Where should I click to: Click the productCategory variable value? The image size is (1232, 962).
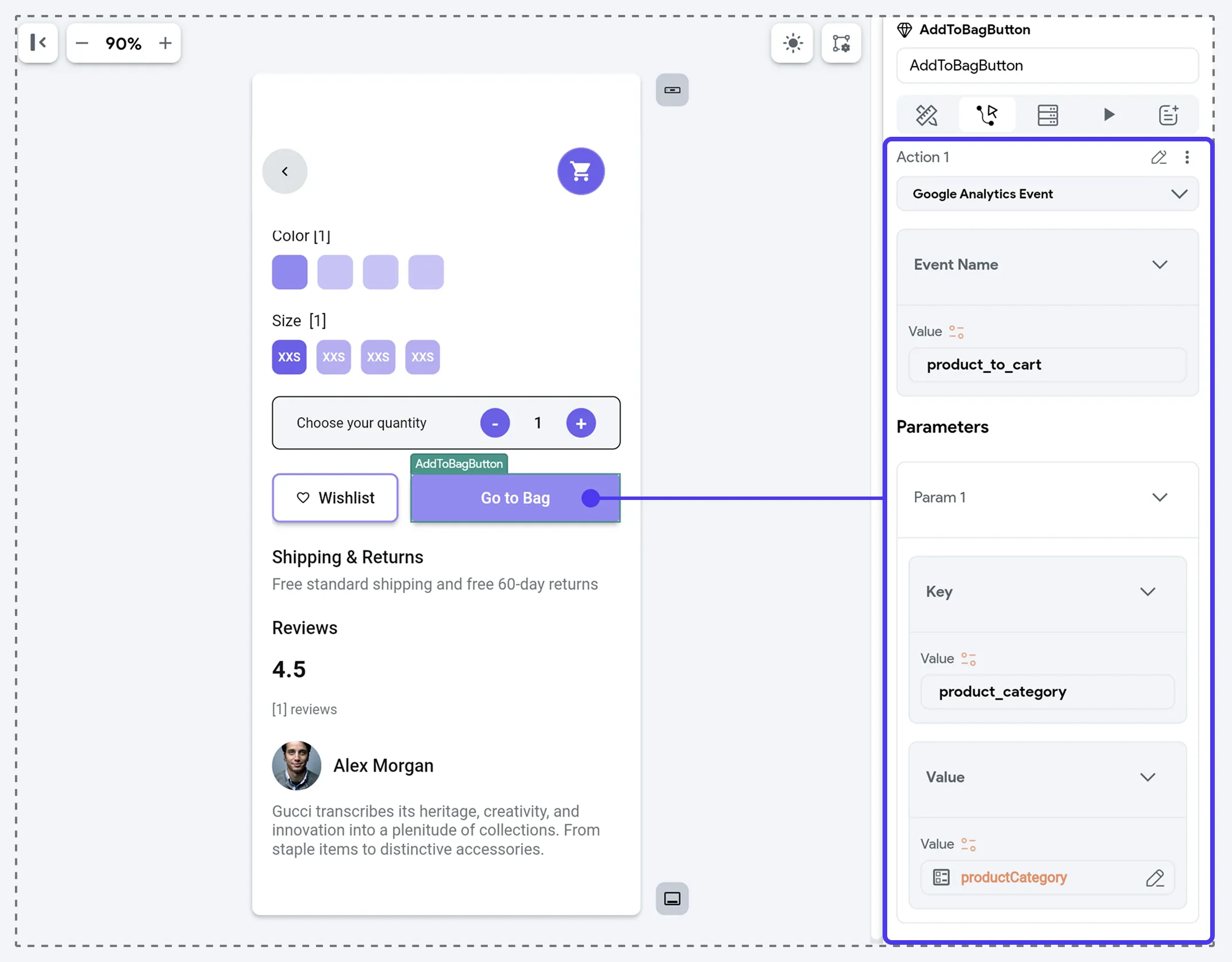pos(1014,878)
